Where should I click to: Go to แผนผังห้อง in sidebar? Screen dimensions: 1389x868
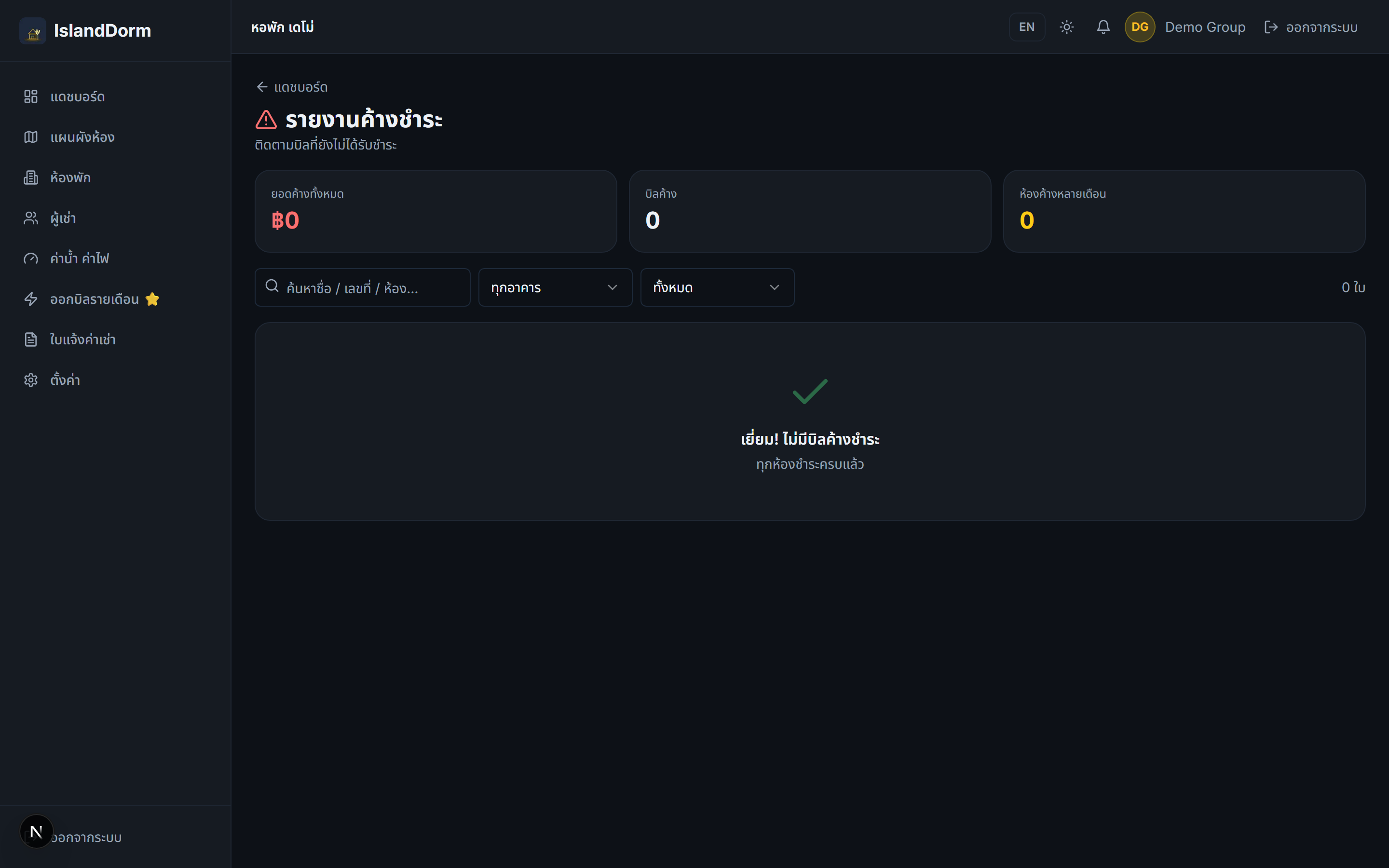tap(115, 136)
